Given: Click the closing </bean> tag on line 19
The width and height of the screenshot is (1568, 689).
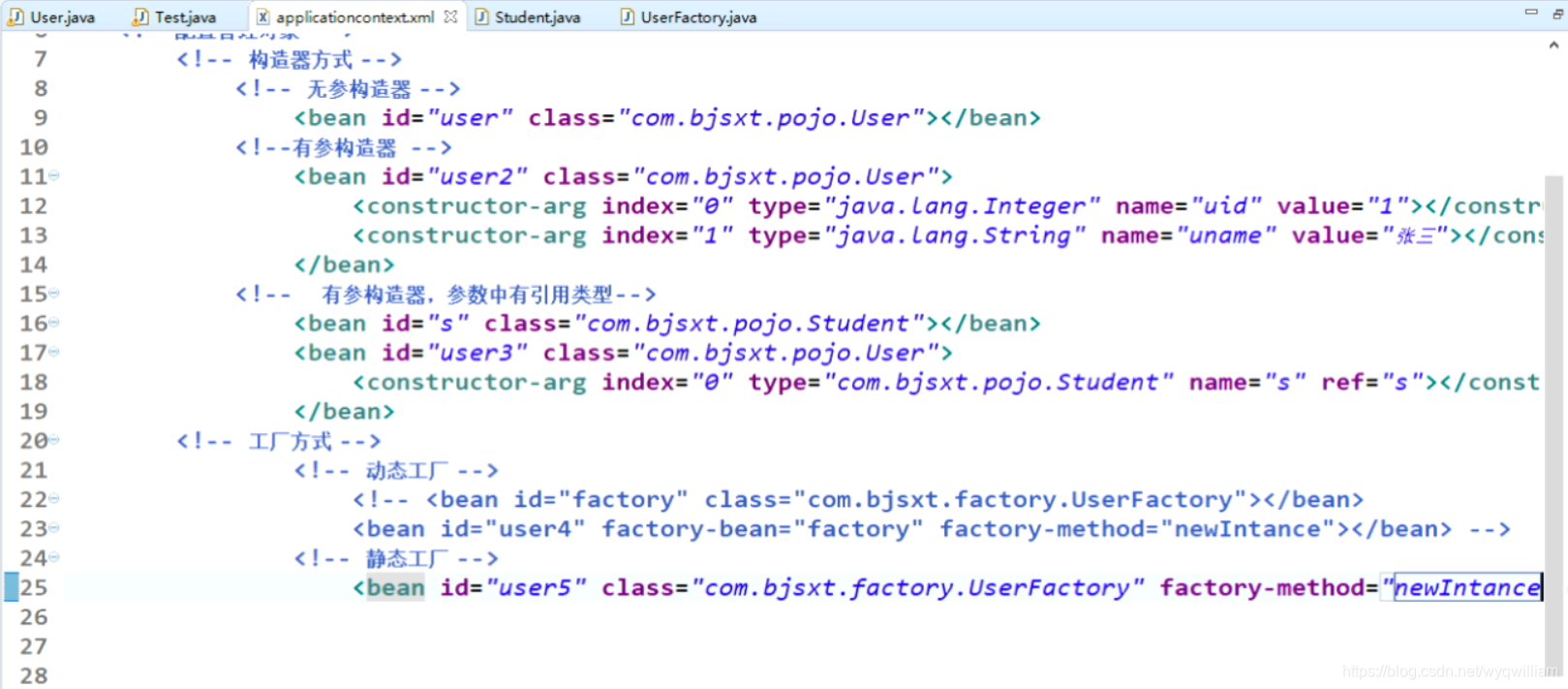Looking at the screenshot, I should (x=344, y=411).
